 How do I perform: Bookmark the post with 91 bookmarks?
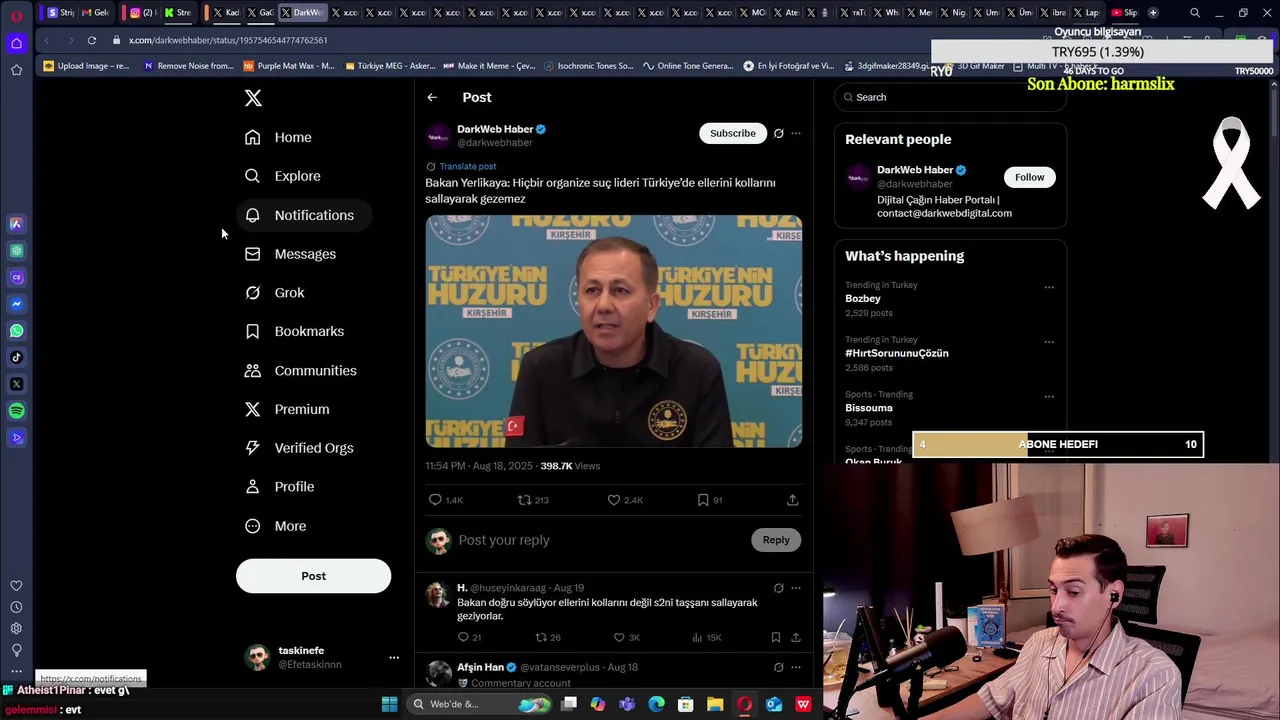click(x=710, y=500)
